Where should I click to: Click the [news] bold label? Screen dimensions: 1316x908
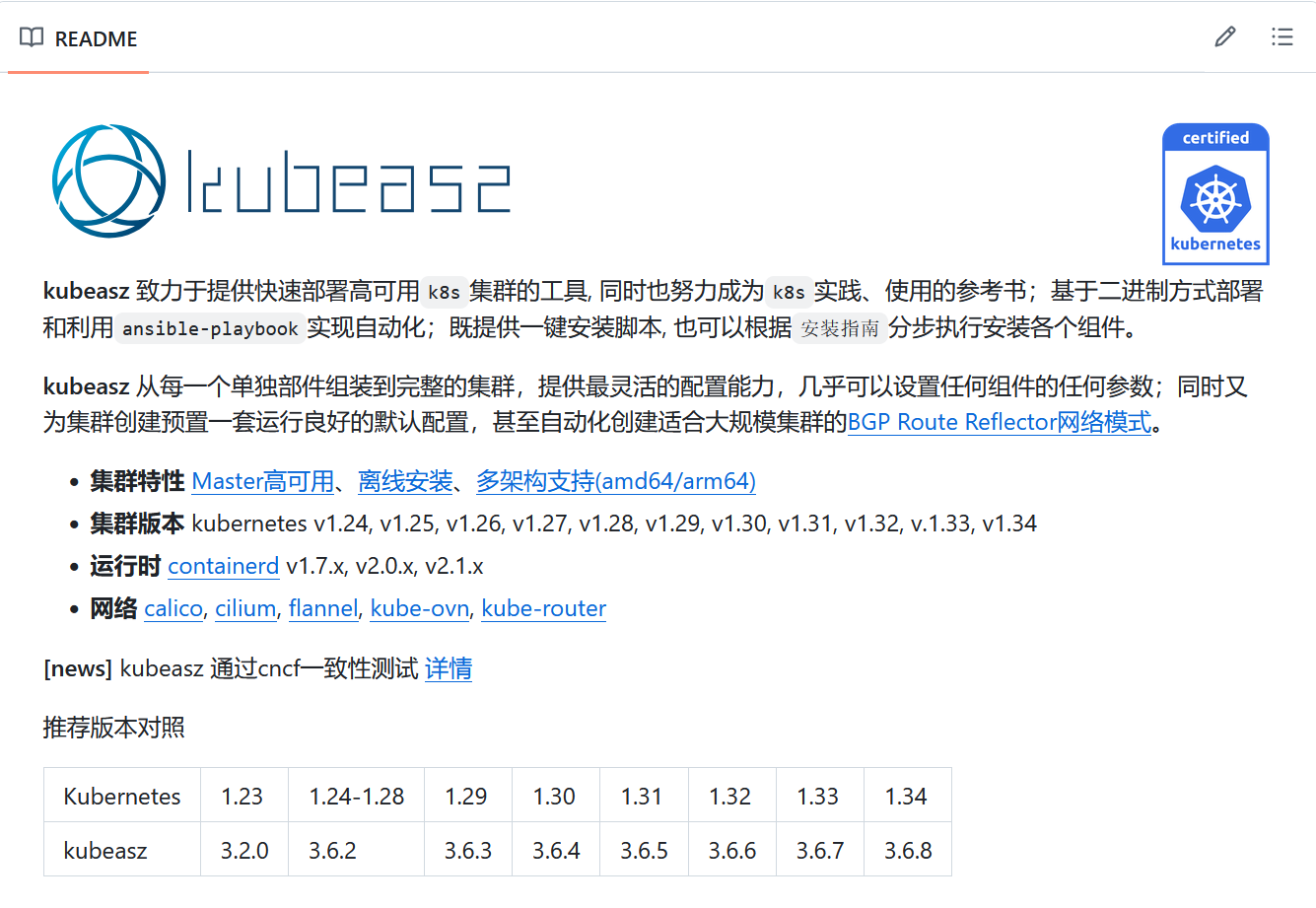[x=78, y=668]
